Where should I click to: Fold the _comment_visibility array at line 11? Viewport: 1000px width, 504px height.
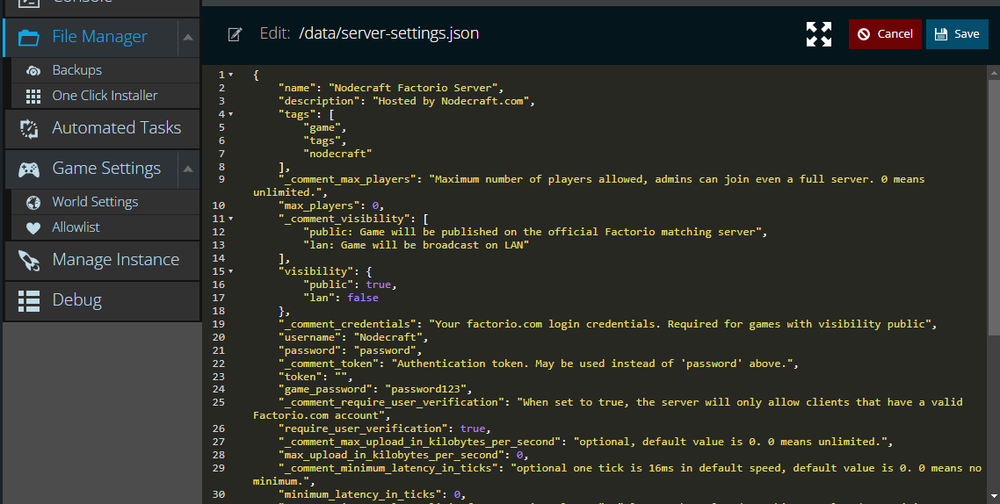(232, 218)
